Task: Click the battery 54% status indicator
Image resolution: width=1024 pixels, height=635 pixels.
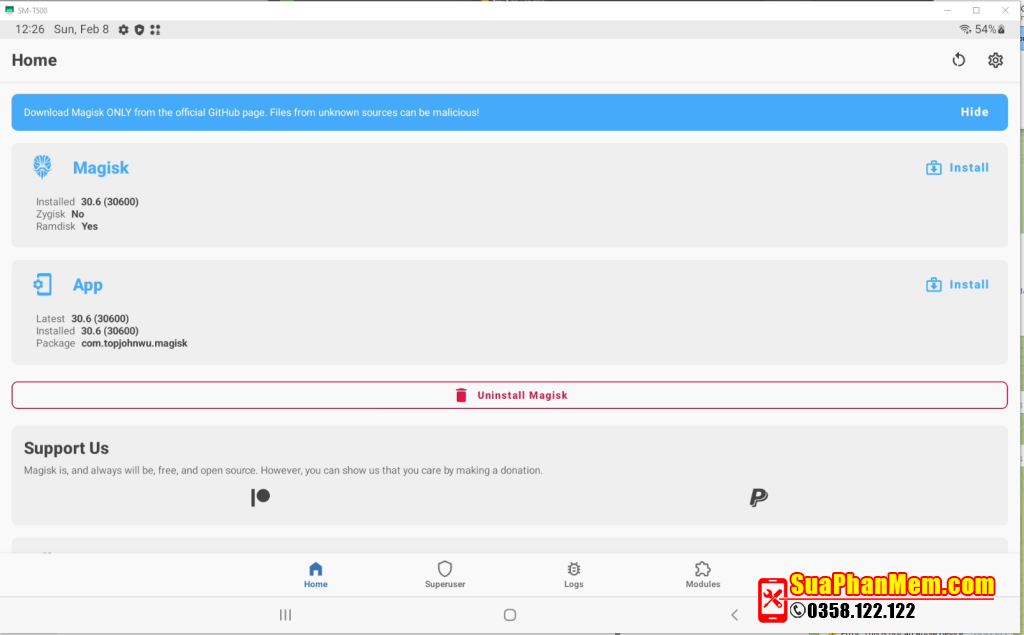Action: [990, 29]
